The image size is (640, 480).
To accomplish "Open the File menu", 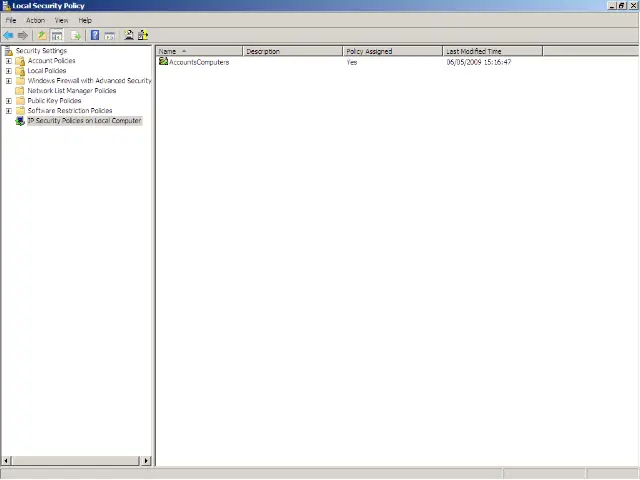I will tap(11, 20).
